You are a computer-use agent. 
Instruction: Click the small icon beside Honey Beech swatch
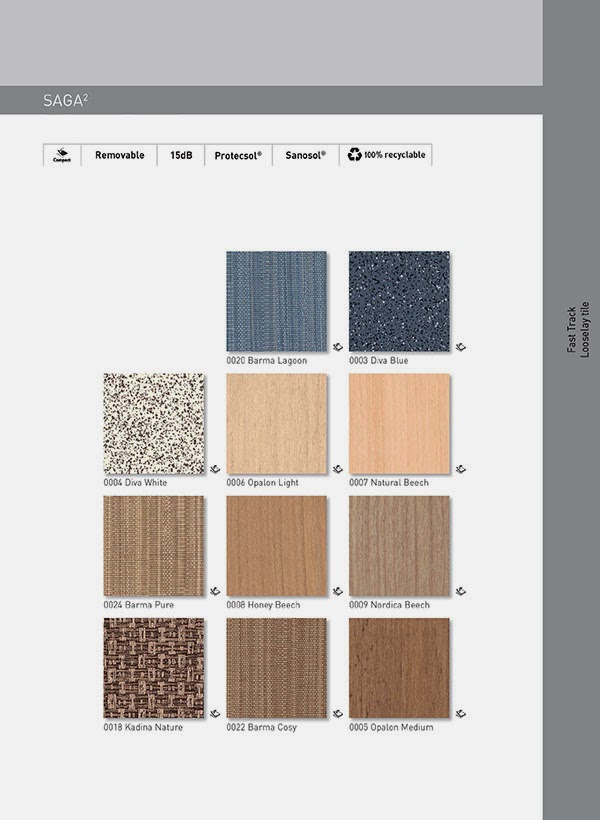[338, 591]
